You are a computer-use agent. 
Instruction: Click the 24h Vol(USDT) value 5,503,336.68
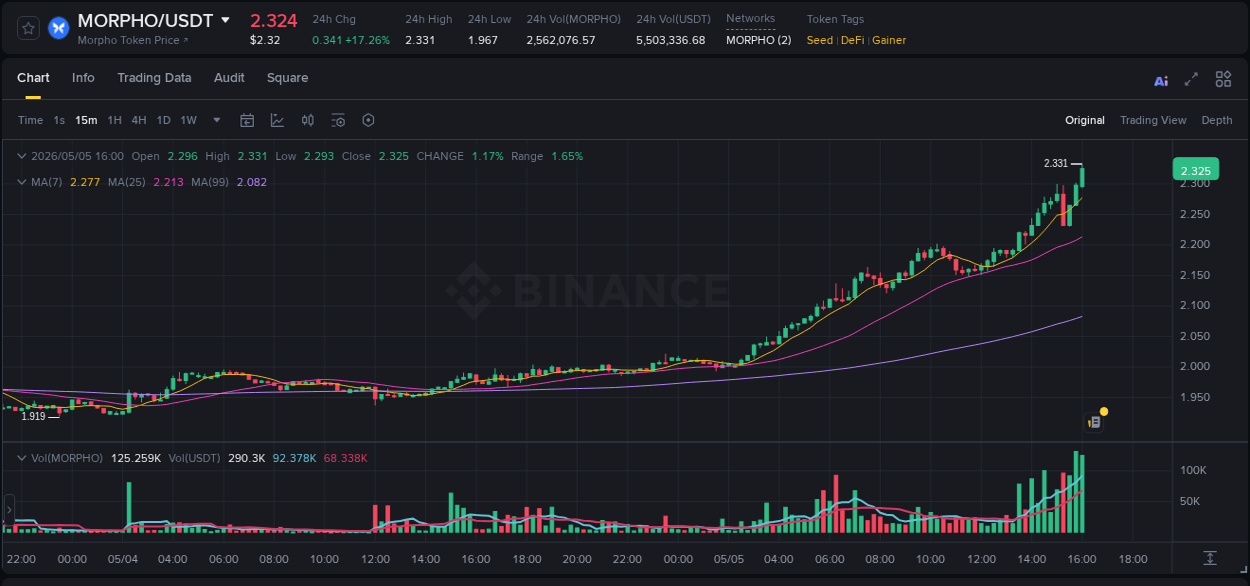pyautogui.click(x=671, y=40)
